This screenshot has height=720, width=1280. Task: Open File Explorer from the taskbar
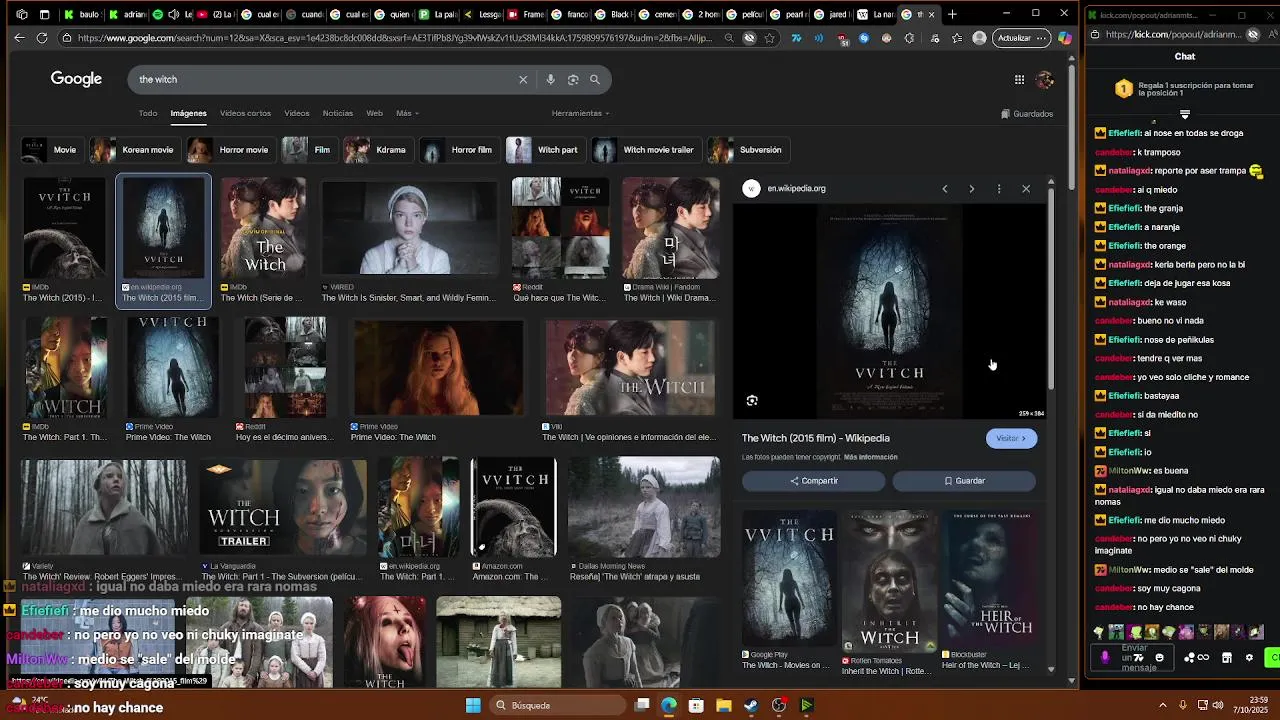(x=723, y=705)
